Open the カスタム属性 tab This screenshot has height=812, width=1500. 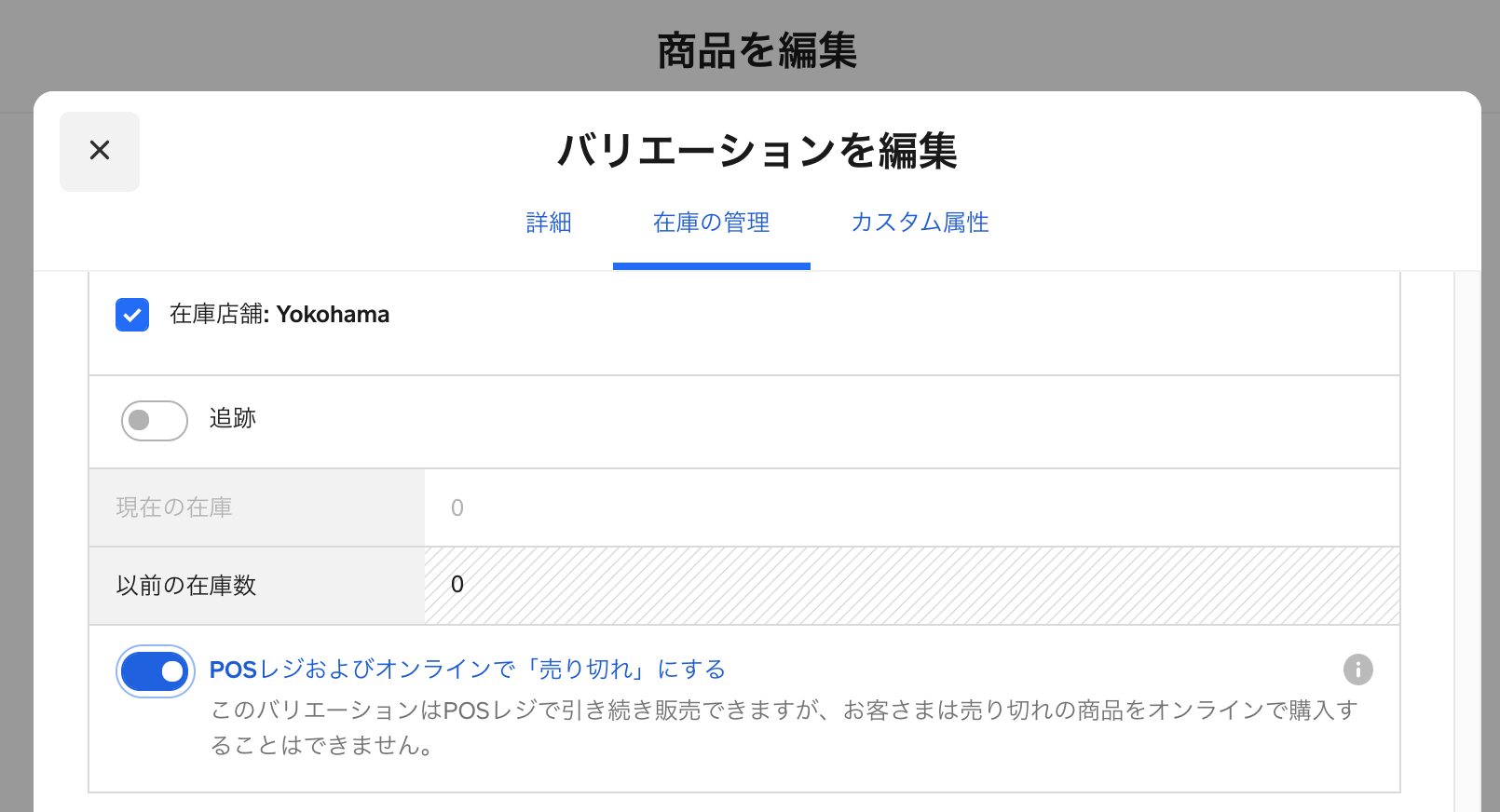point(920,223)
